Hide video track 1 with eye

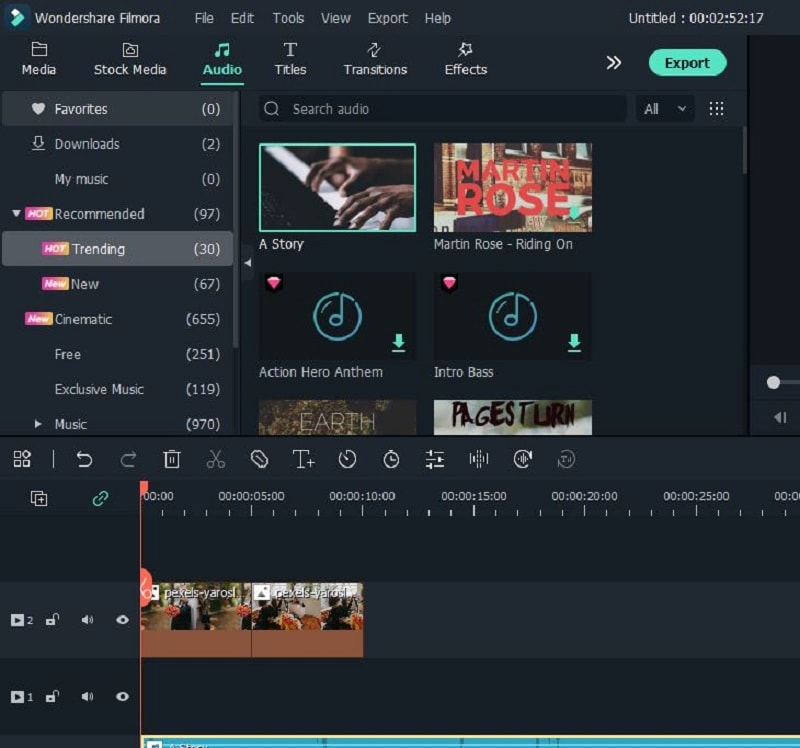[x=122, y=696]
